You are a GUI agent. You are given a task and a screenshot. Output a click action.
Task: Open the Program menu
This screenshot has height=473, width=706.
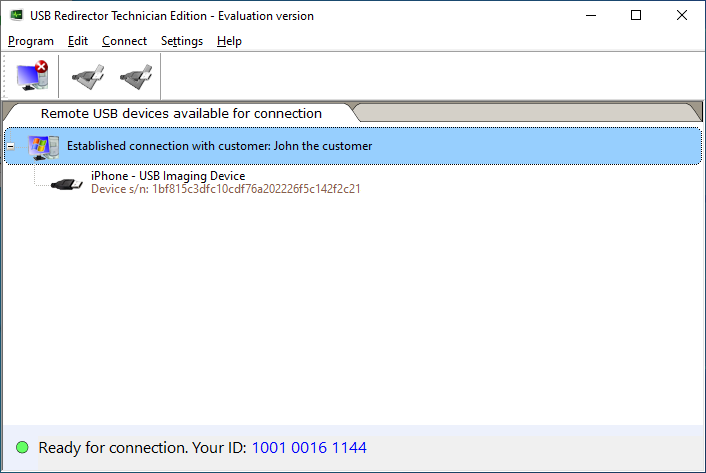30,41
